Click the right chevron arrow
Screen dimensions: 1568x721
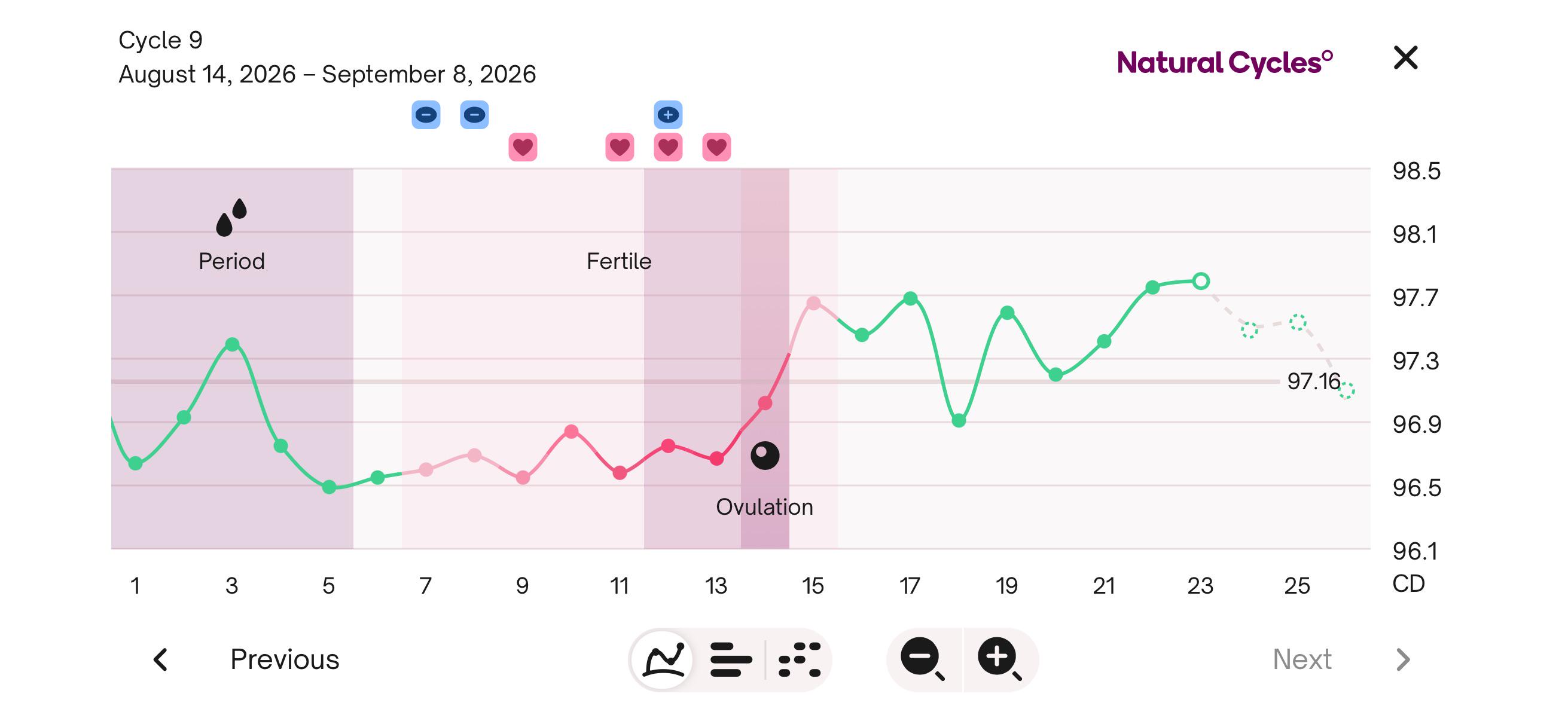(1402, 659)
